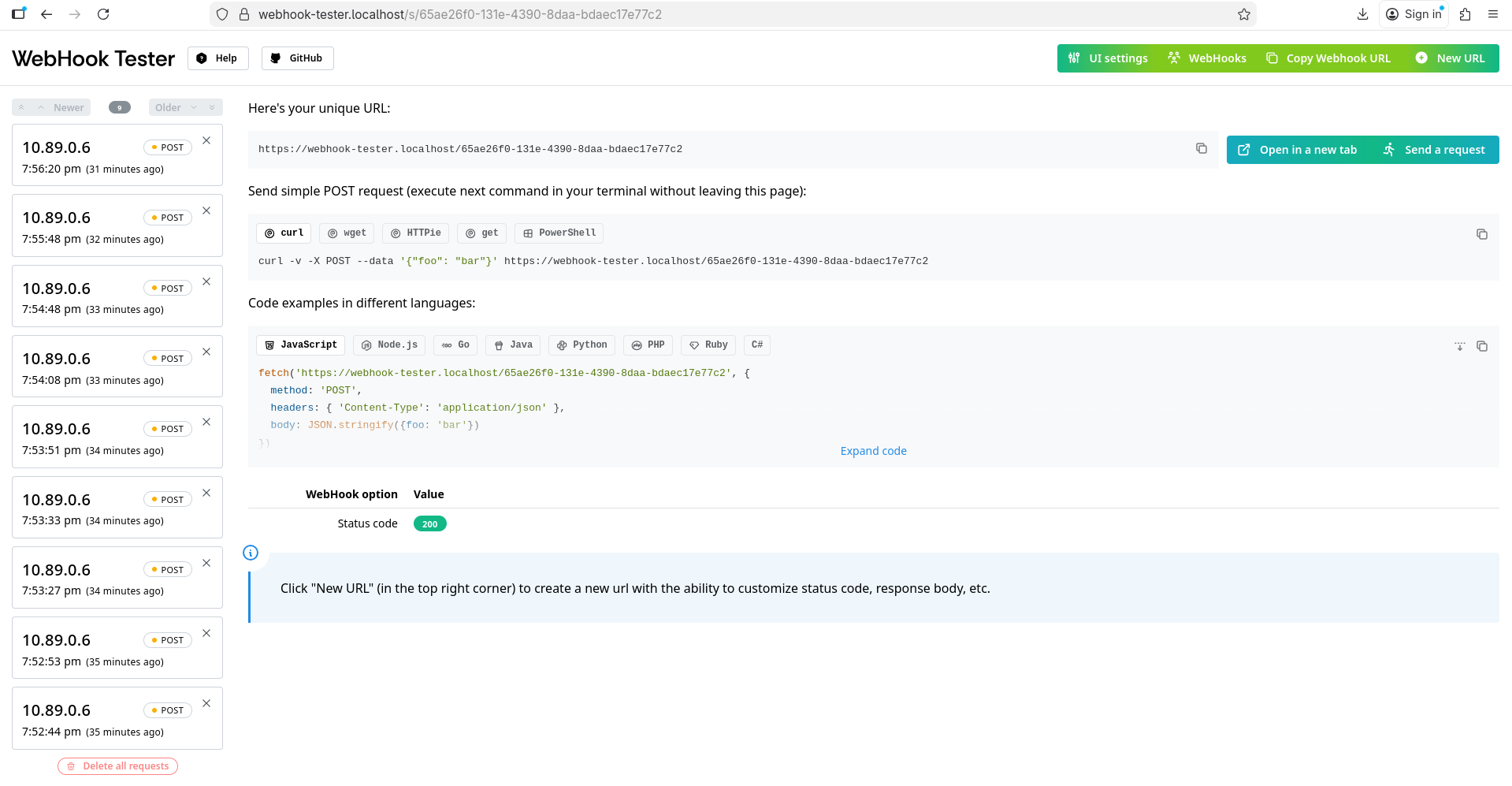Close the request received at 7:52:53 pm
Viewport: 1512px width, 786px height.
pos(206,633)
